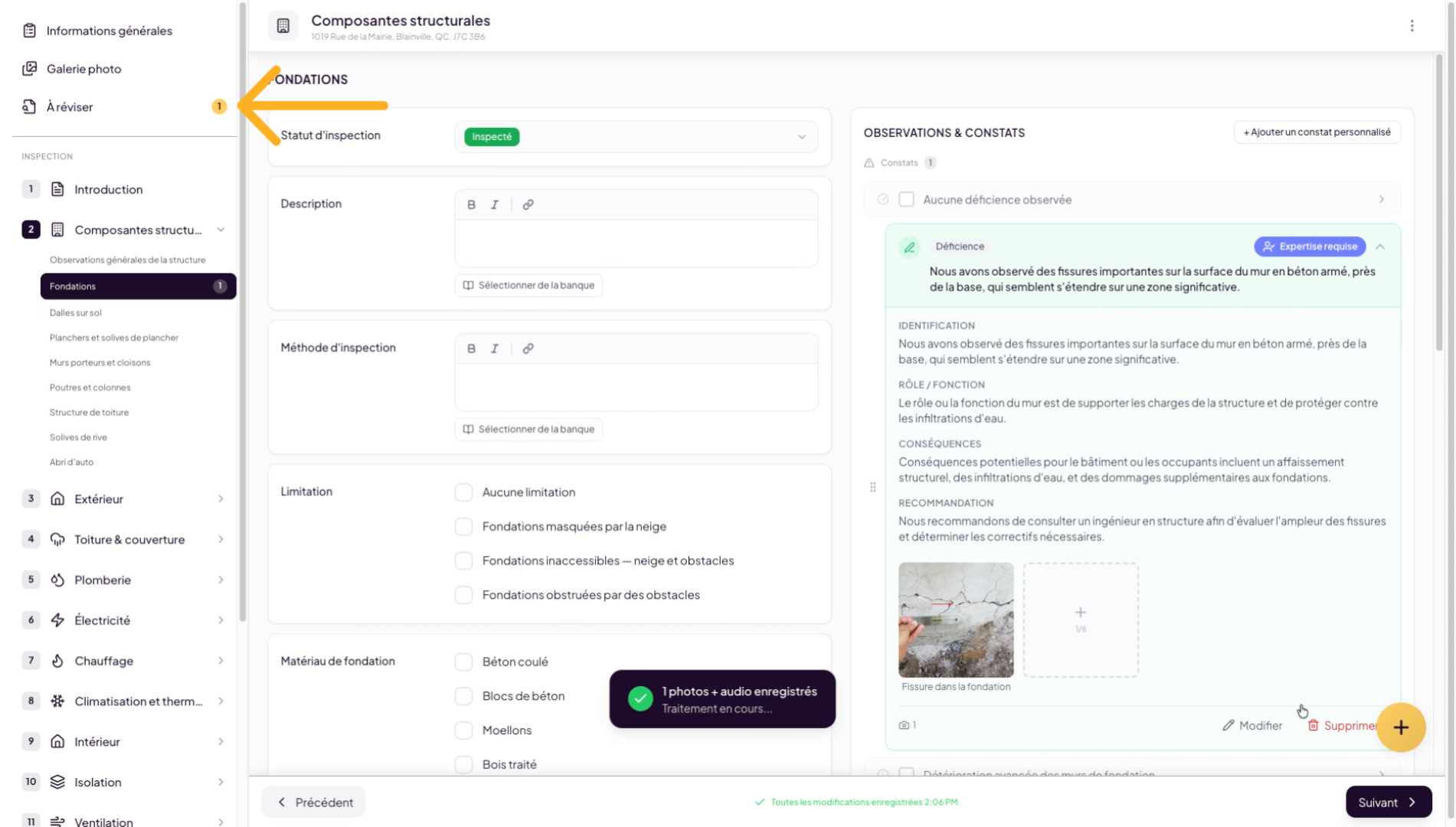Expand the Extérieur section in sidebar
The width and height of the screenshot is (1456, 827).
221,499
